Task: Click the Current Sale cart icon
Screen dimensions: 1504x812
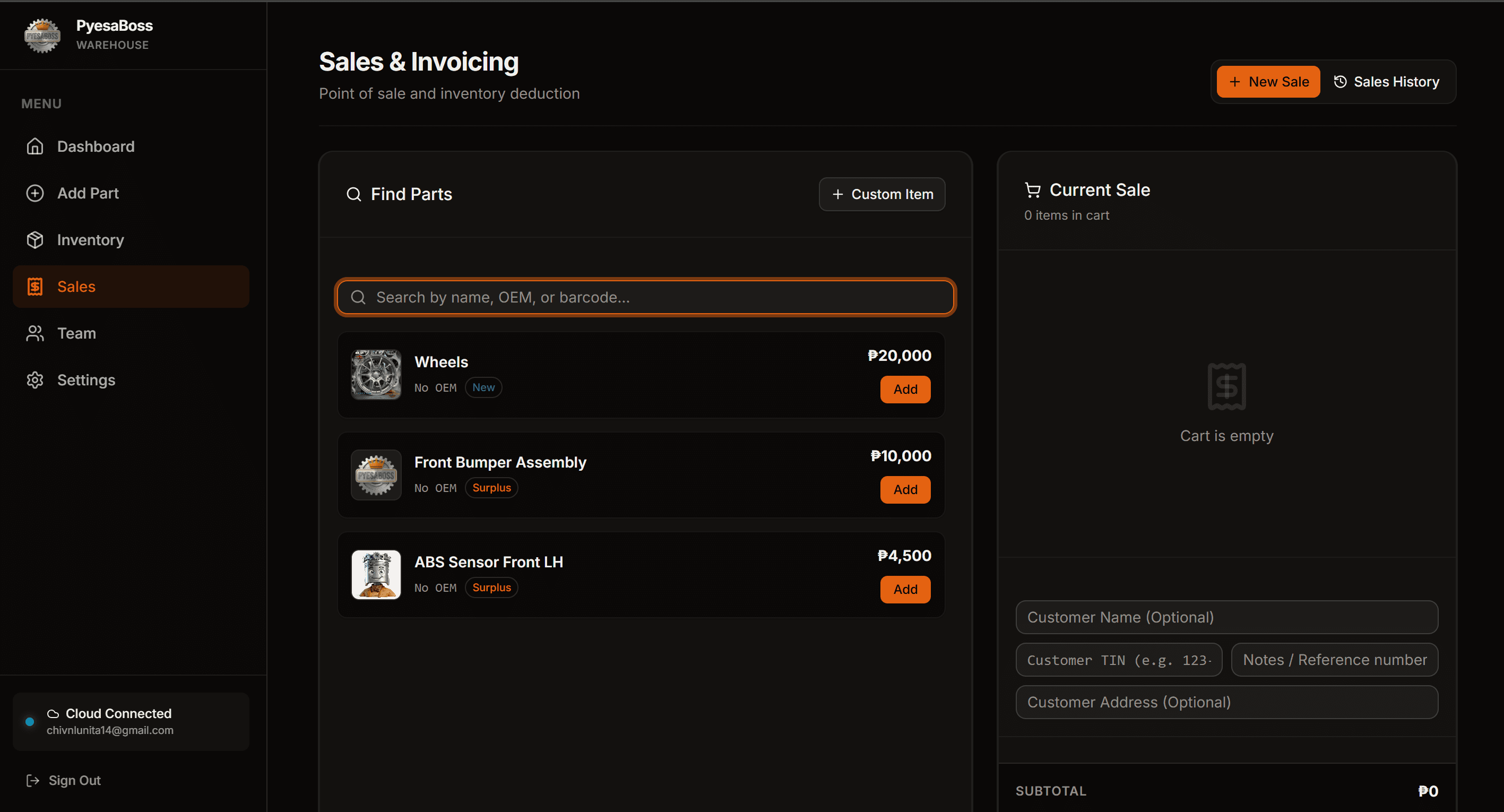Action: coord(1032,191)
